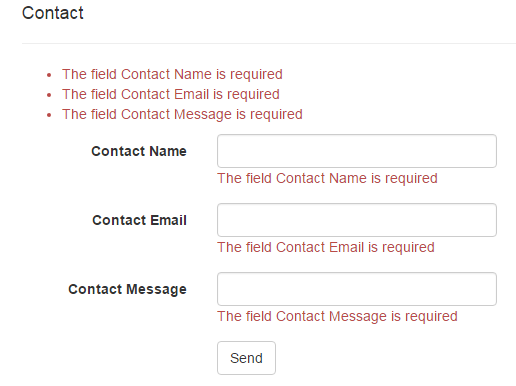Click bullet dot of Contact Message error
Image resolution: width=516 pixels, height=386 pixels.
point(49,115)
